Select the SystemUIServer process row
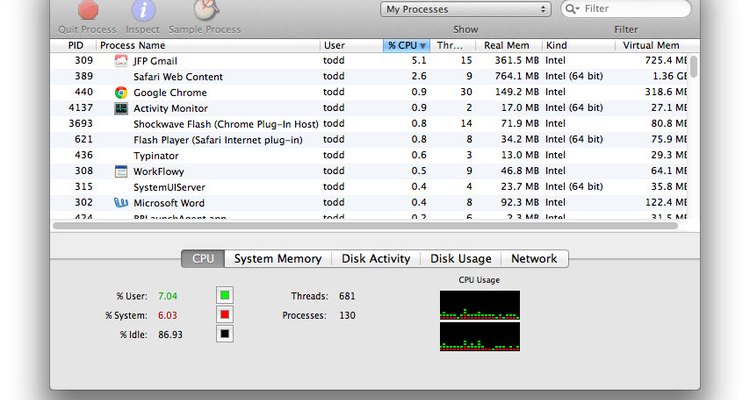 369,187
